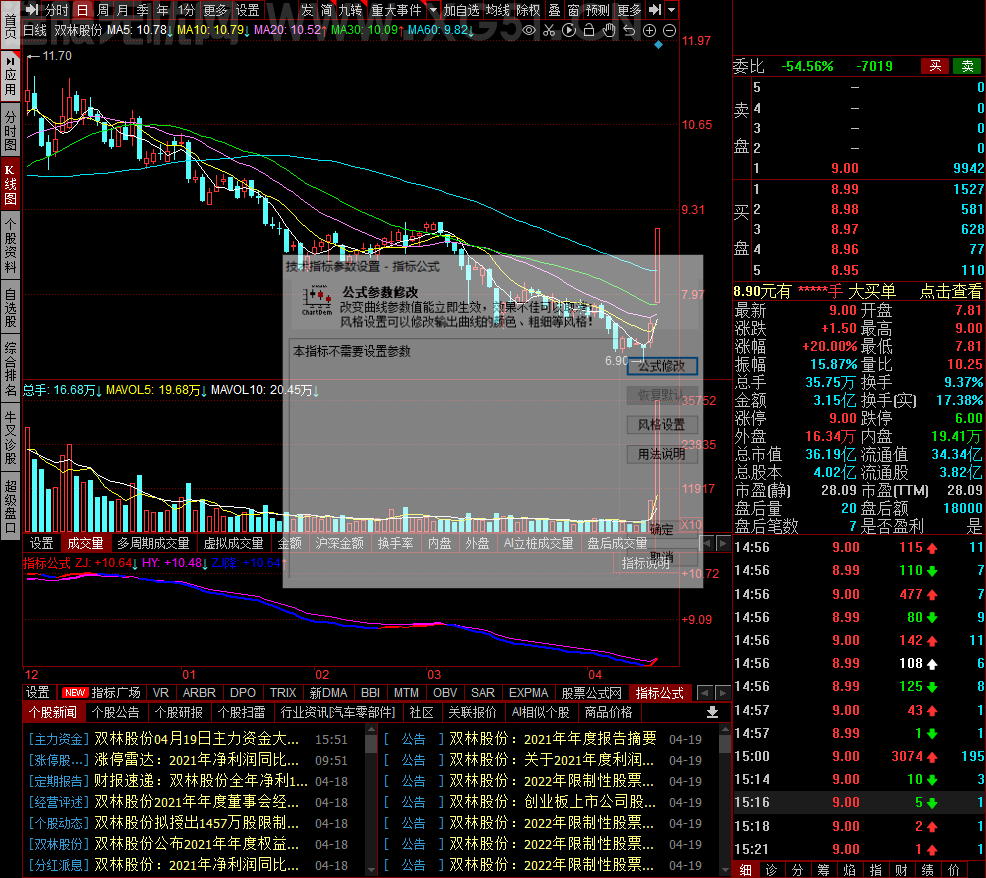The image size is (986, 878).
Task: Open 超级盘口 in the left sidebar
Action: [x=11, y=506]
